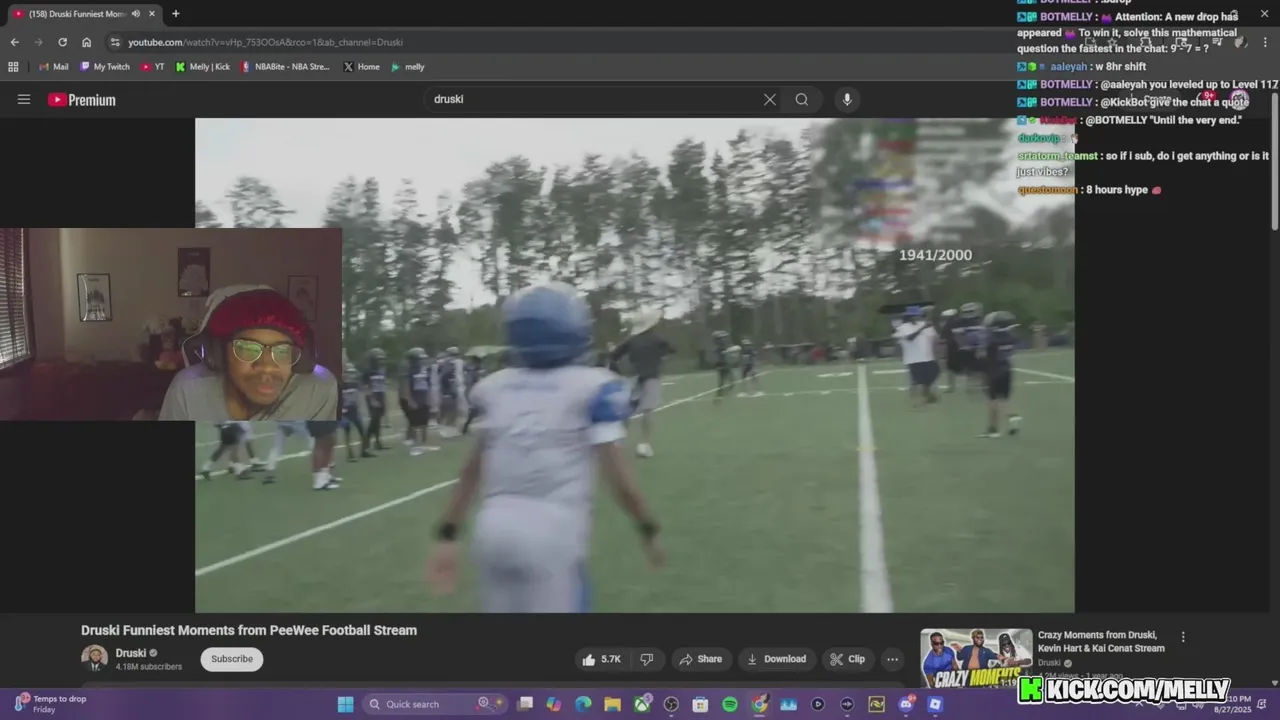Open 'Crazy Moments from Druski' suggested video thumbnail
1280x720 pixels.
(x=976, y=658)
